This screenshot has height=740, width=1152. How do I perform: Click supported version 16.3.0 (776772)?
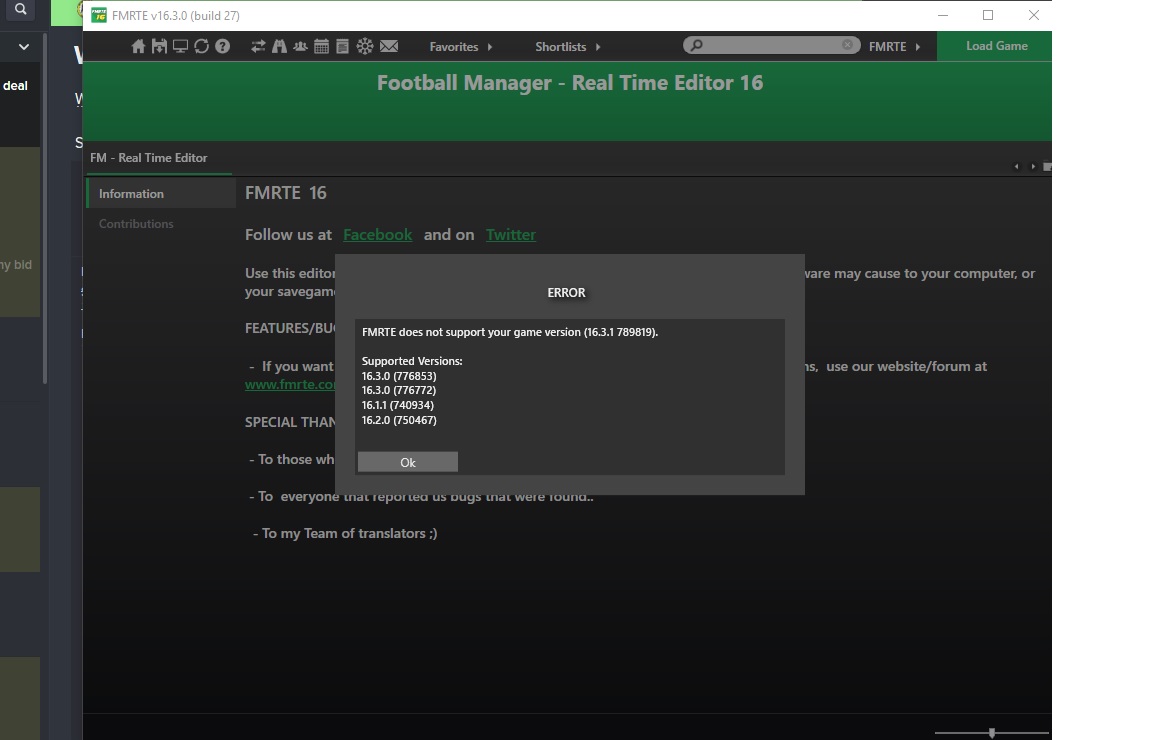point(399,391)
